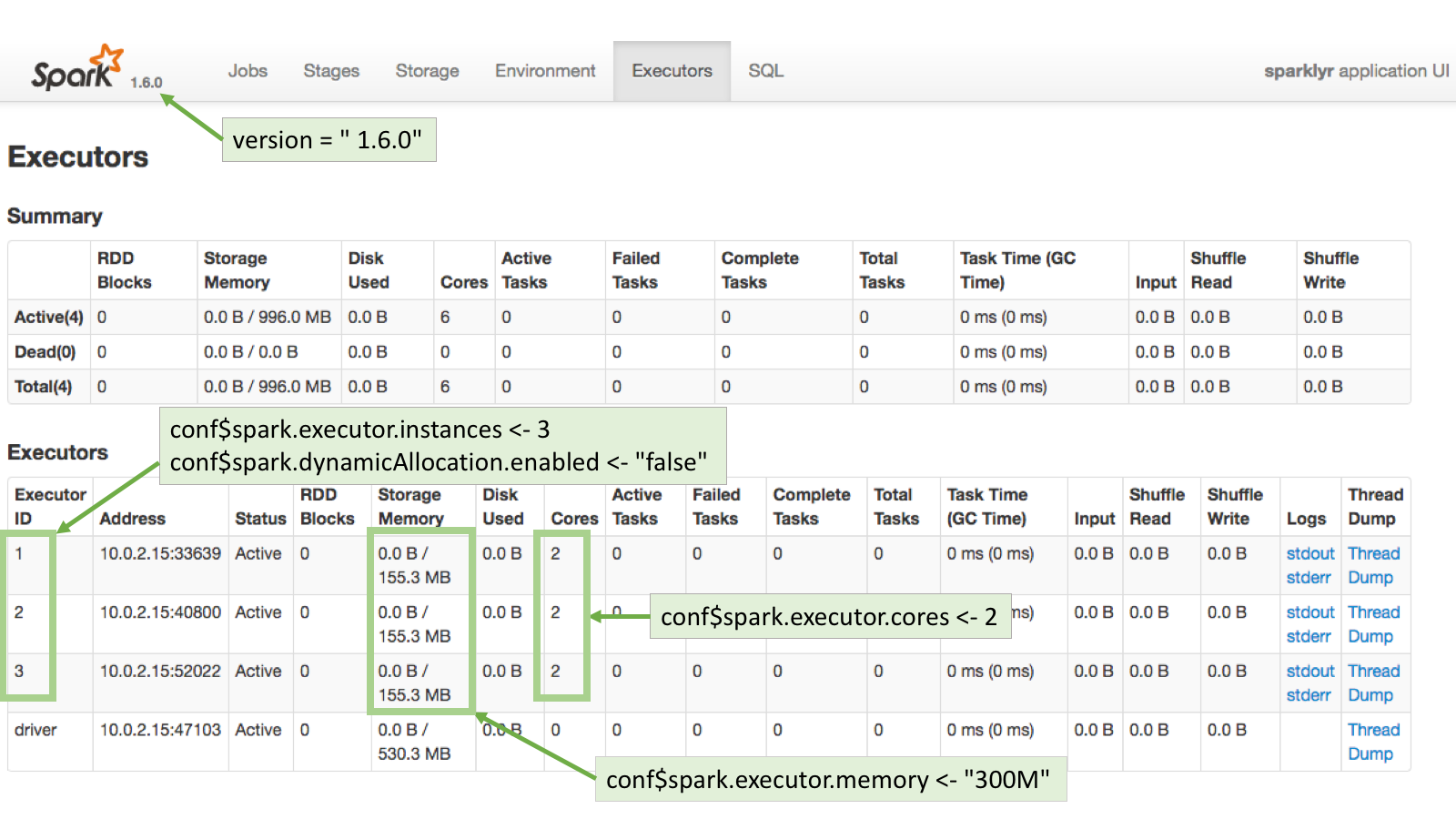Open the Jobs tab
1456x819 pixels.
point(248,71)
